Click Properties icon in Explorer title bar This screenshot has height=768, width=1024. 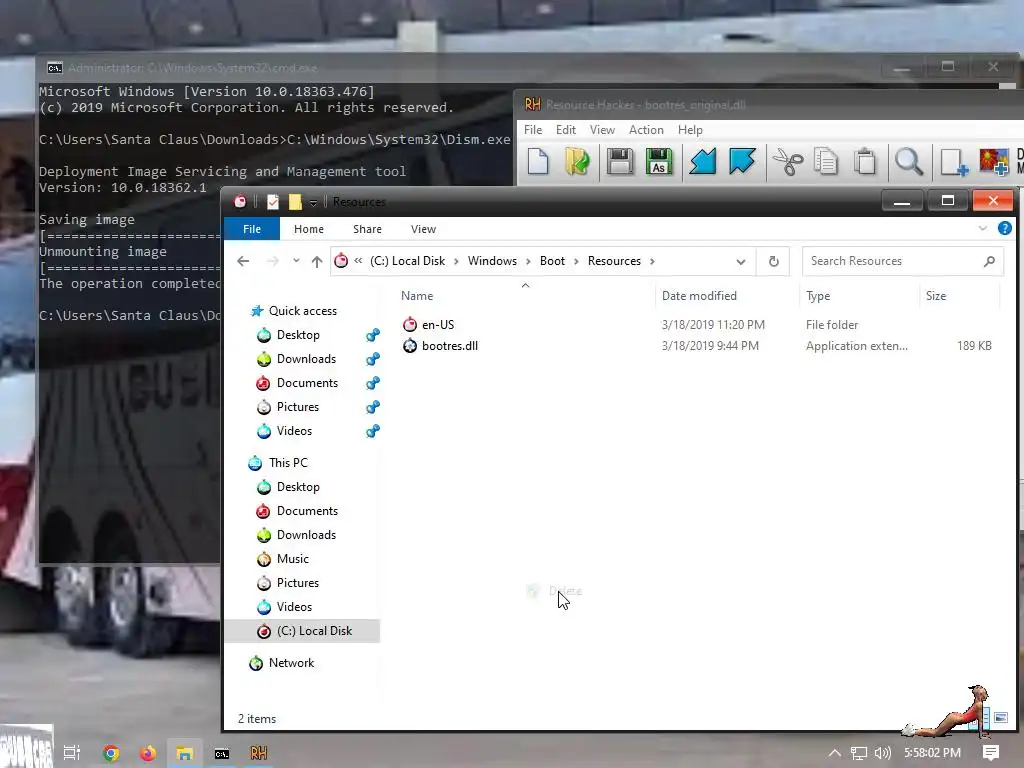pyautogui.click(x=272, y=202)
